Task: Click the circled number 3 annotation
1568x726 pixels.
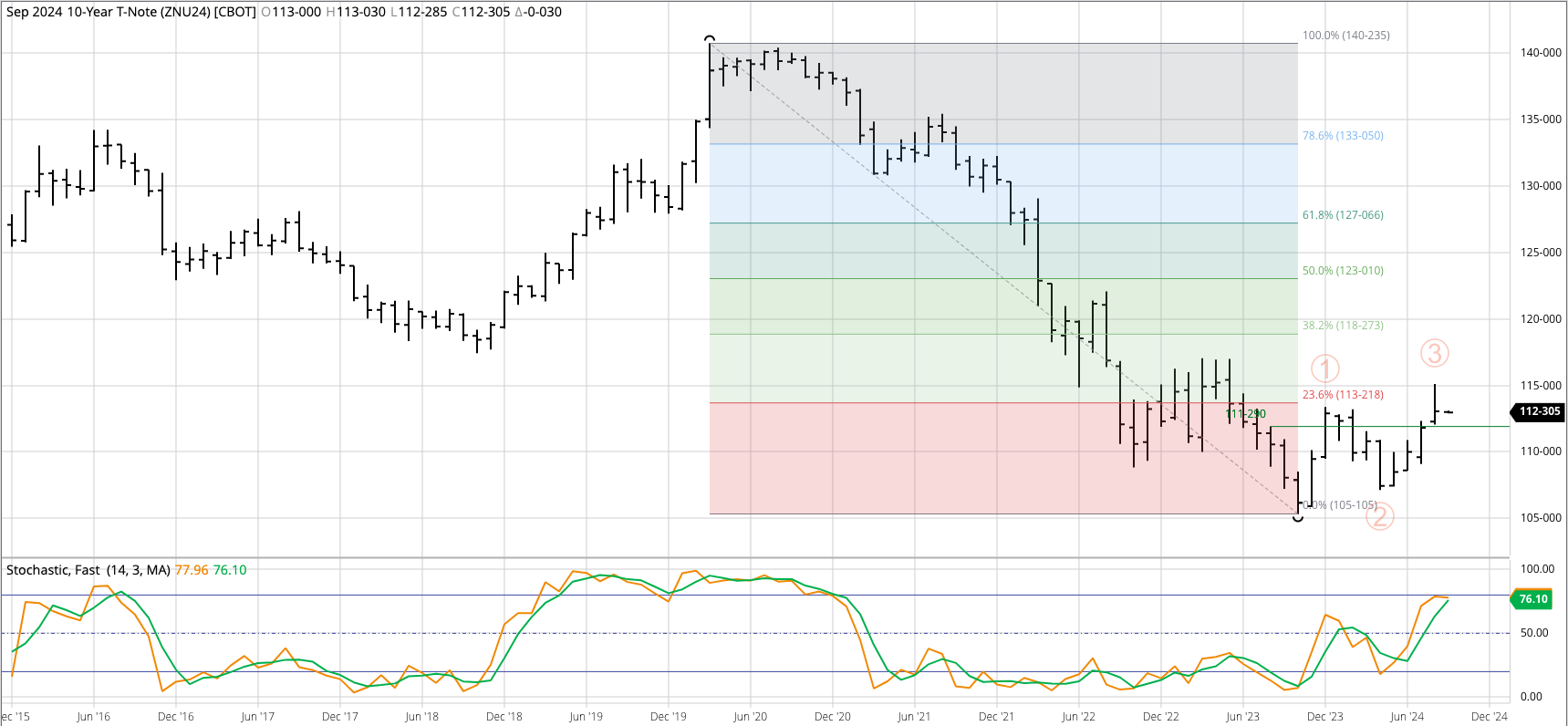Action: click(x=1434, y=353)
